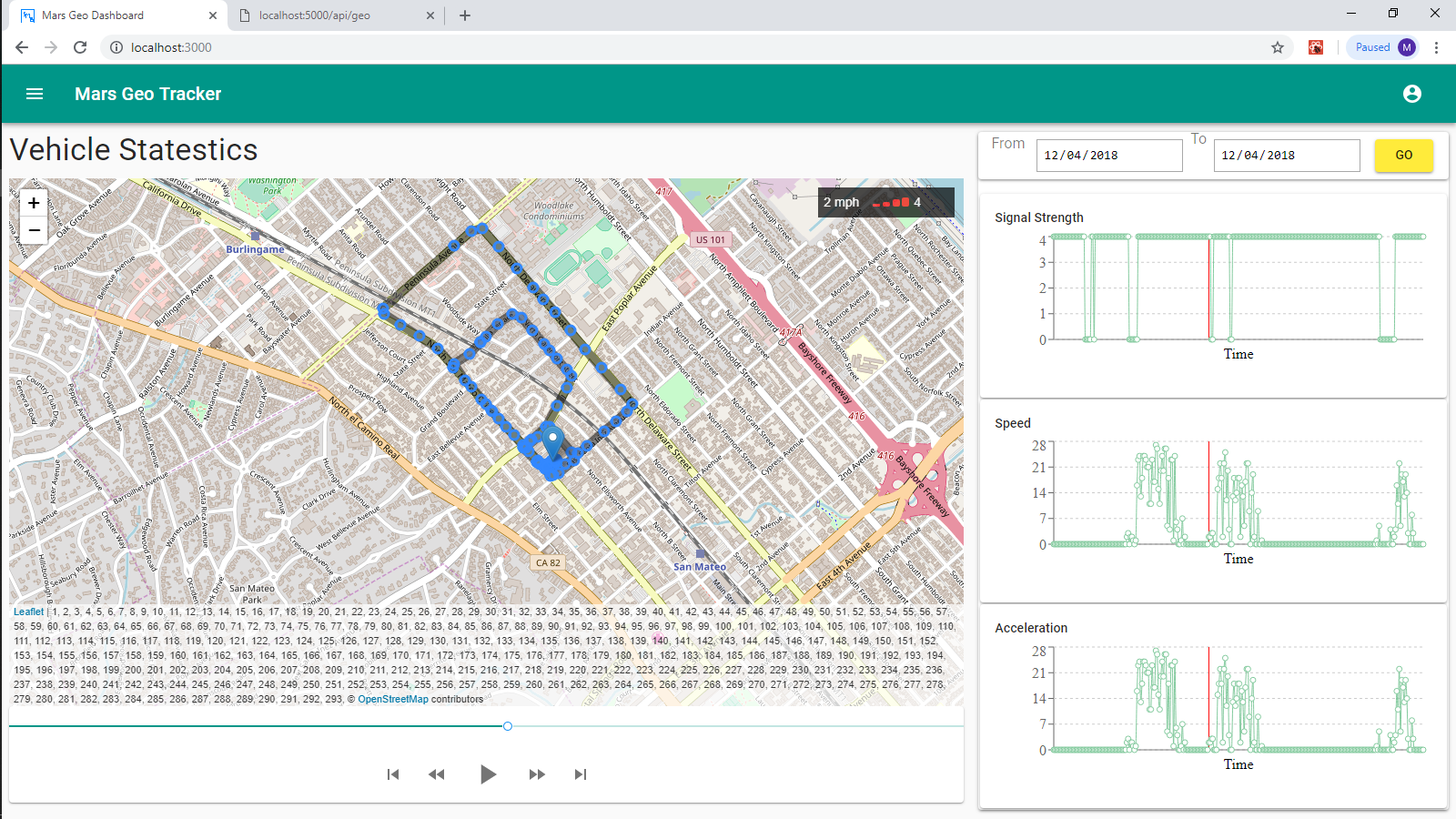Click the playback timeline slider handle
Screen dimensions: 1456x819
[508, 726]
